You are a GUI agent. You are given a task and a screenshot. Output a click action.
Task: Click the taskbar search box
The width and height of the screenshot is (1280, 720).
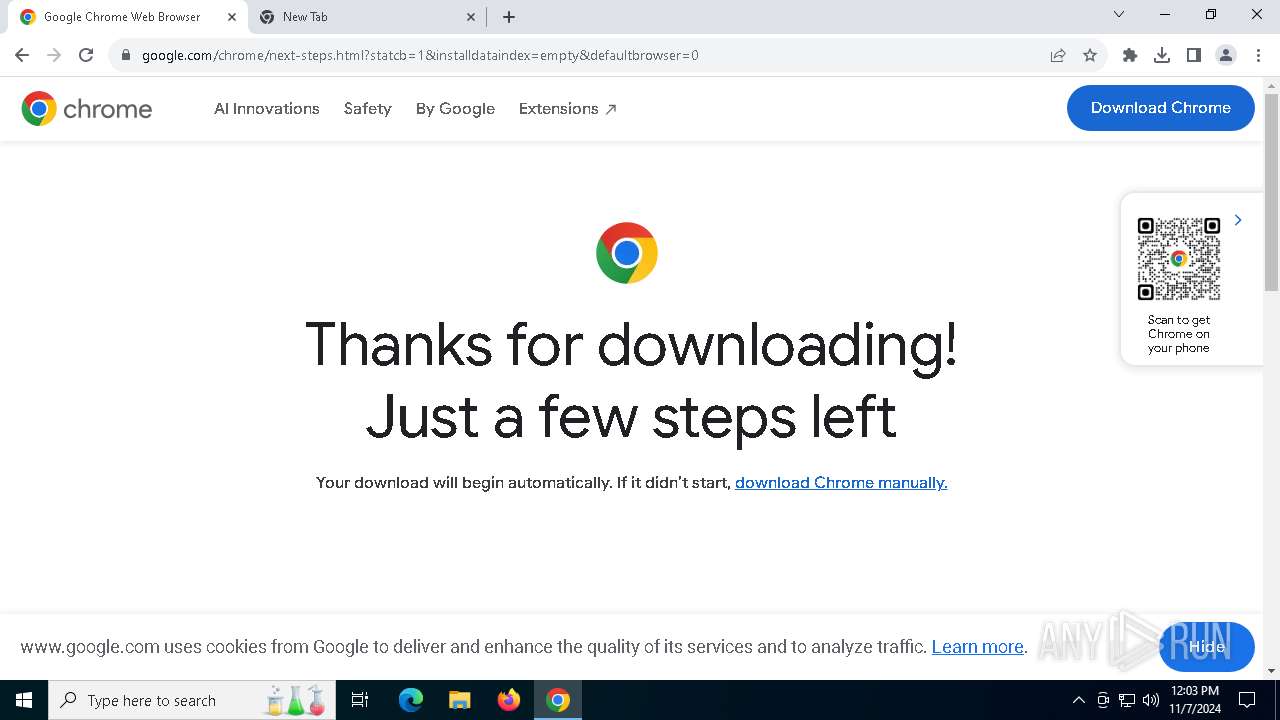click(192, 700)
